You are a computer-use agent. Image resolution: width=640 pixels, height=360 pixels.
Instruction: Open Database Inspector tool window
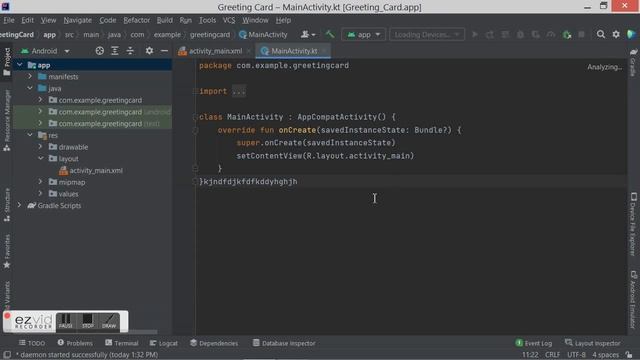click(x=284, y=343)
